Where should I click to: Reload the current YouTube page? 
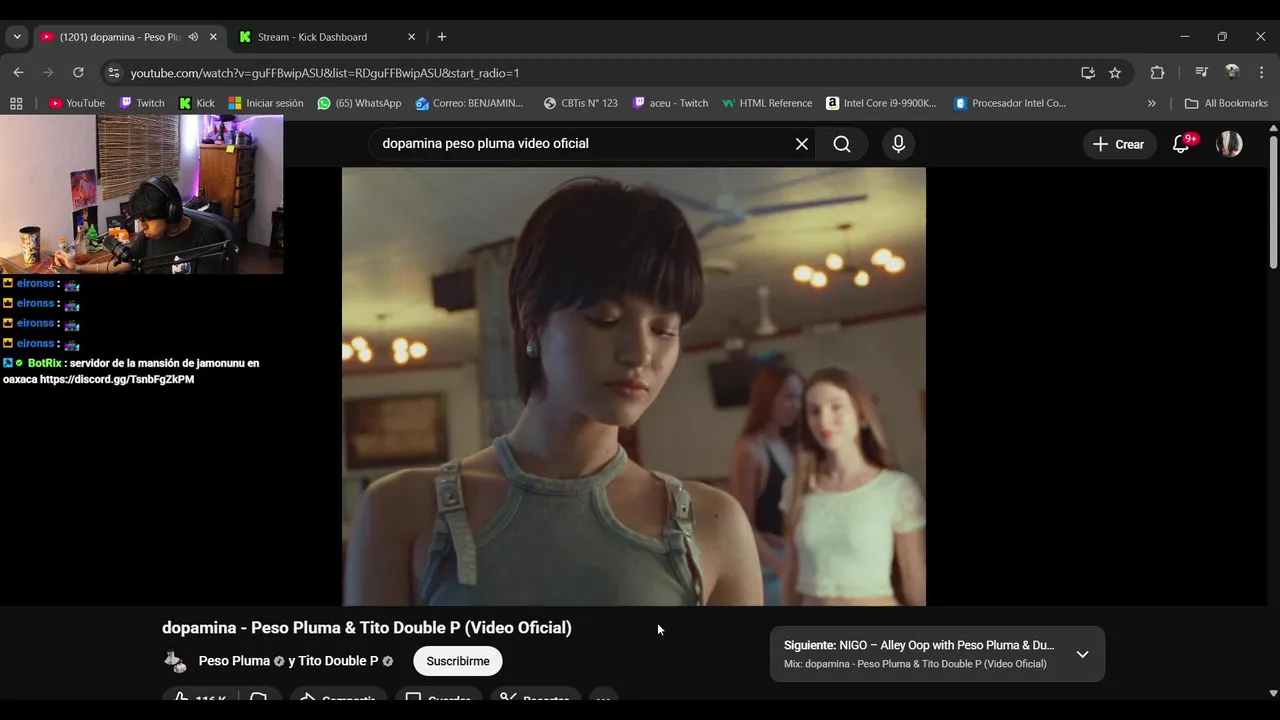(x=78, y=73)
